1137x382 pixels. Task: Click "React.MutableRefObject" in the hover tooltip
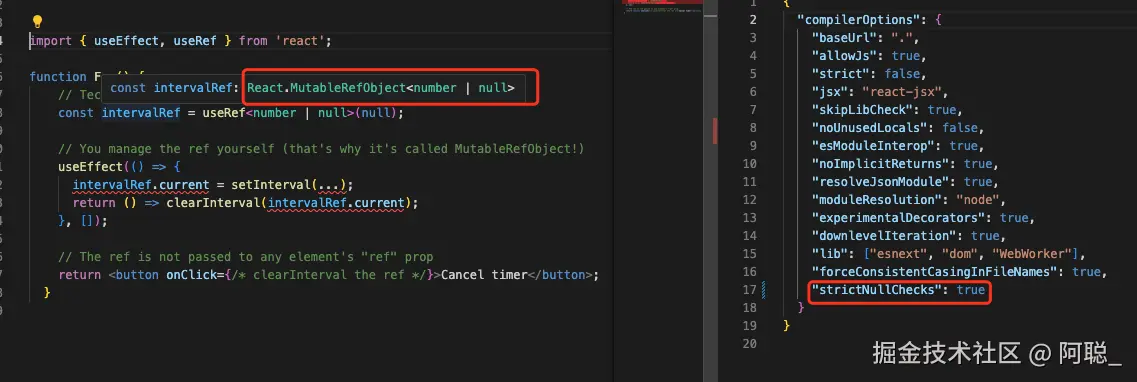point(326,88)
